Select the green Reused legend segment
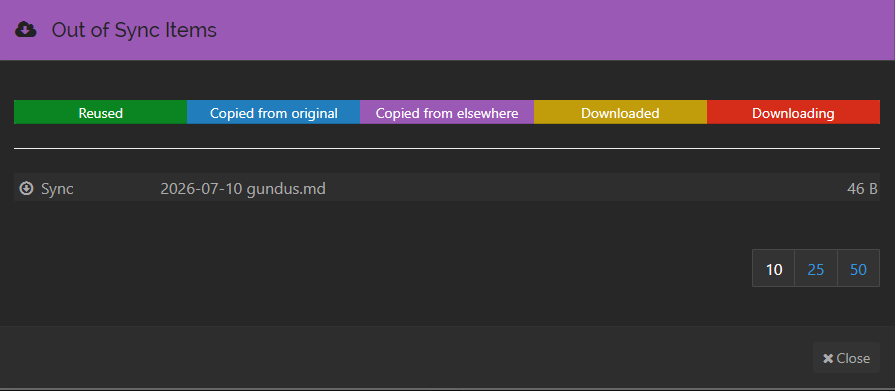Image resolution: width=895 pixels, height=391 pixels. (x=100, y=112)
